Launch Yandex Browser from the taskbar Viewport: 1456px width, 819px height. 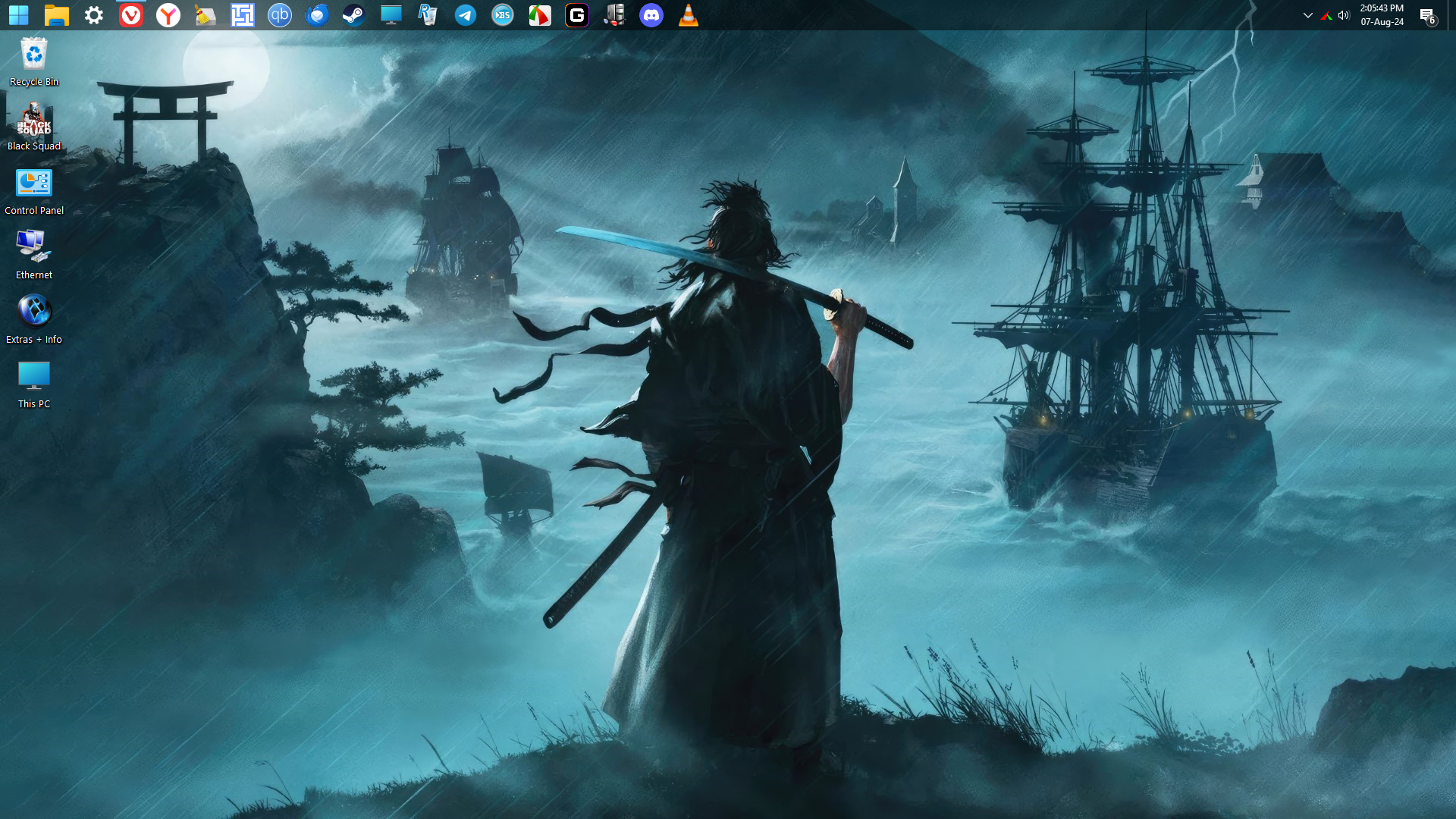pos(168,15)
